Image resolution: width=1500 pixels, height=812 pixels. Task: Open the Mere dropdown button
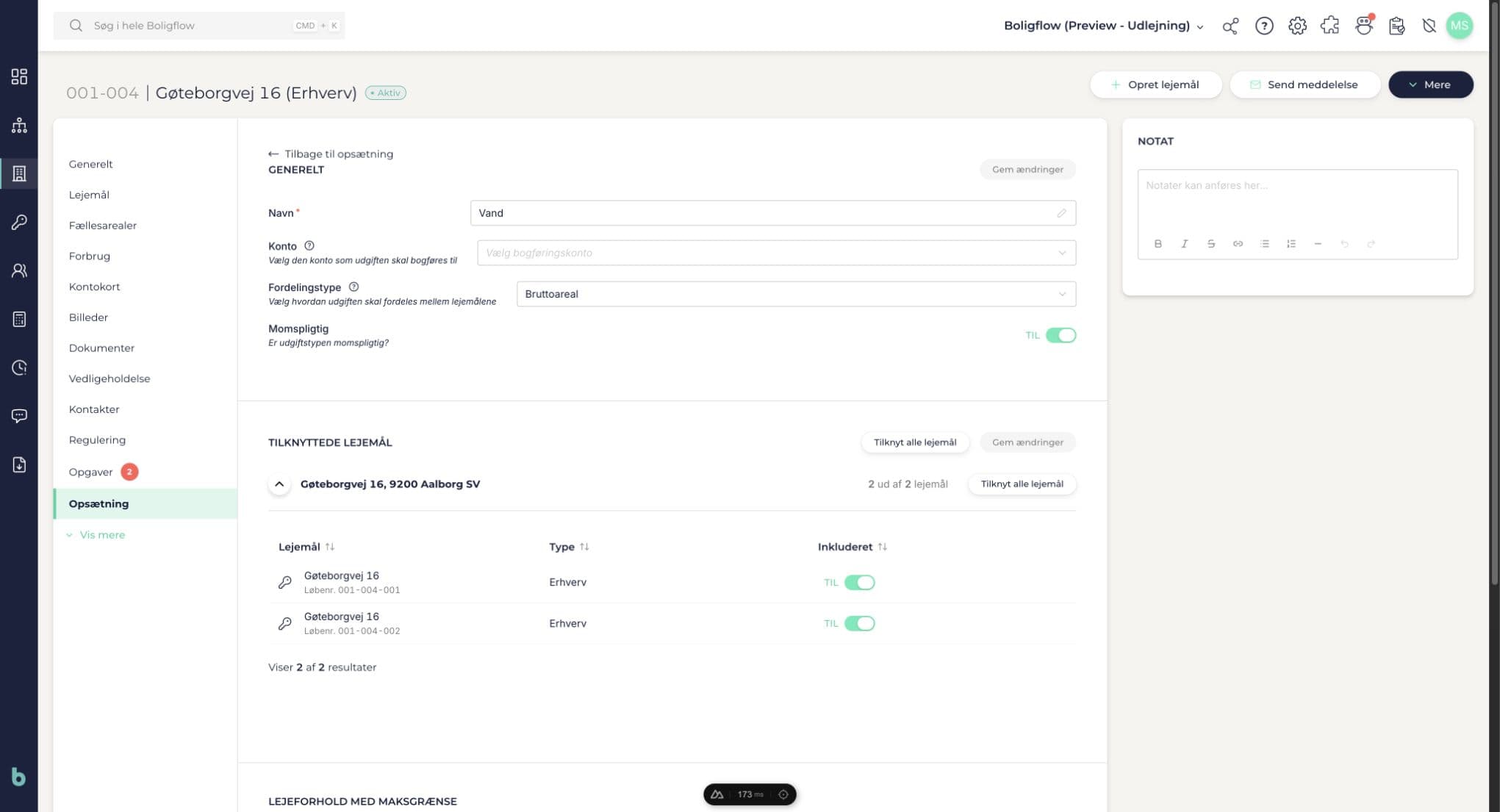[x=1430, y=85]
